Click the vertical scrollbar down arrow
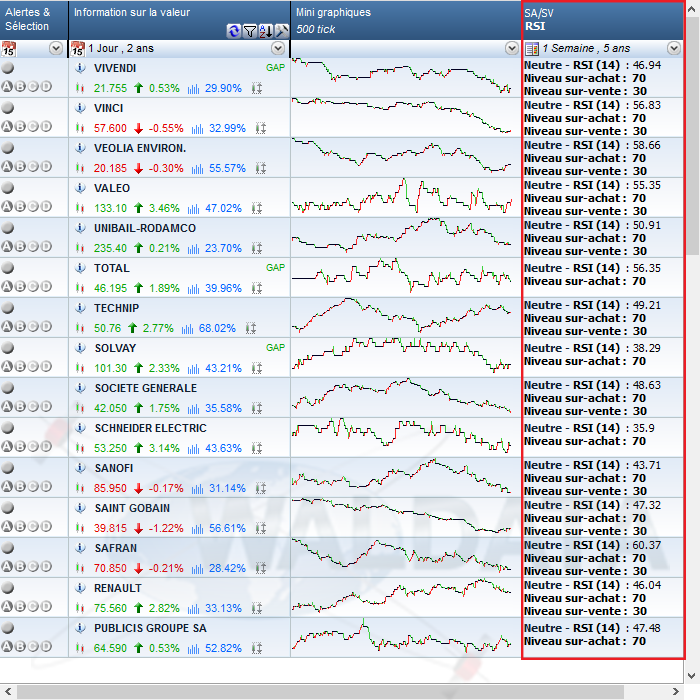 [692, 675]
